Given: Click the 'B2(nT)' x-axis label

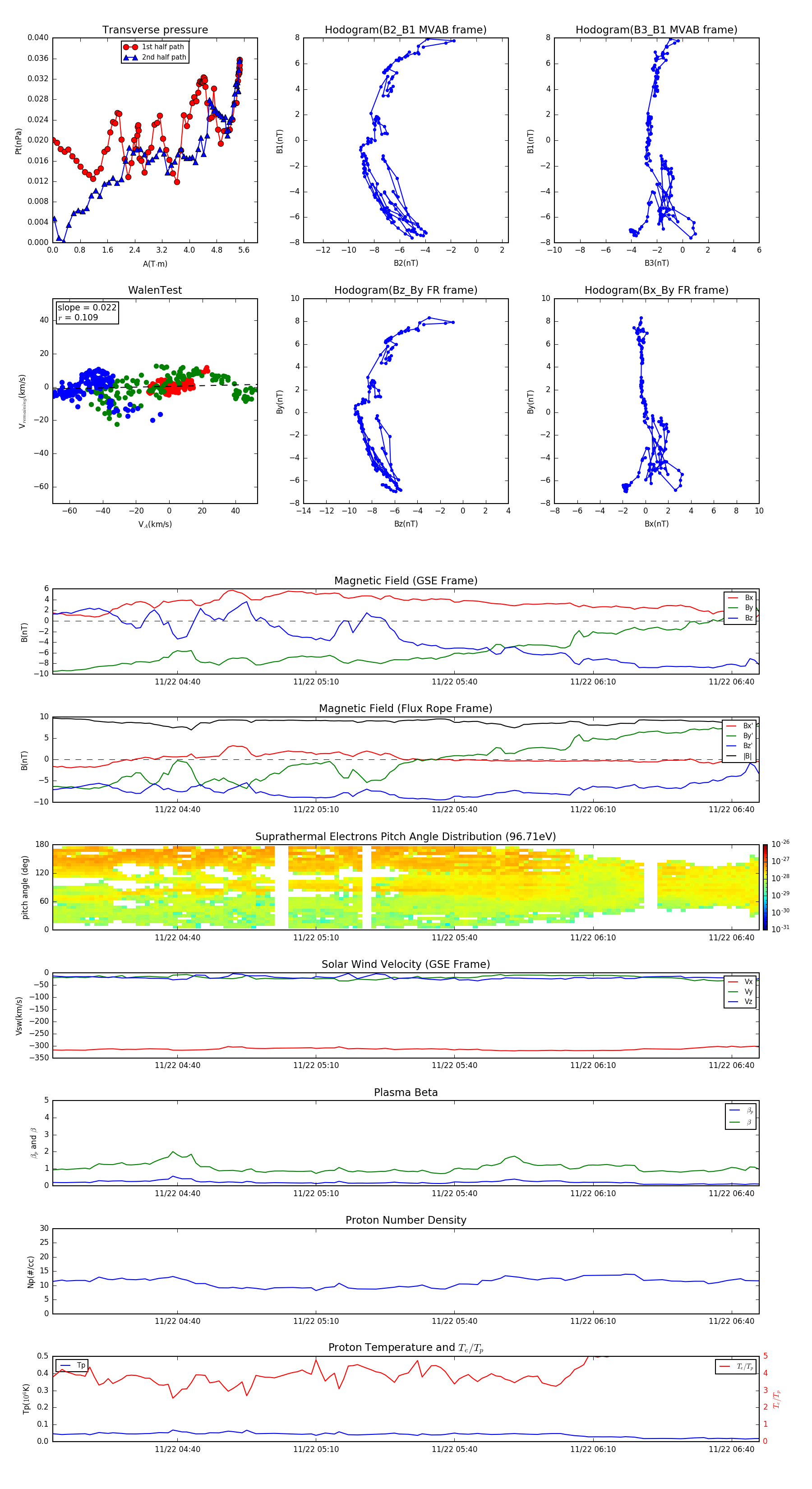Looking at the screenshot, I should tap(406, 263).
